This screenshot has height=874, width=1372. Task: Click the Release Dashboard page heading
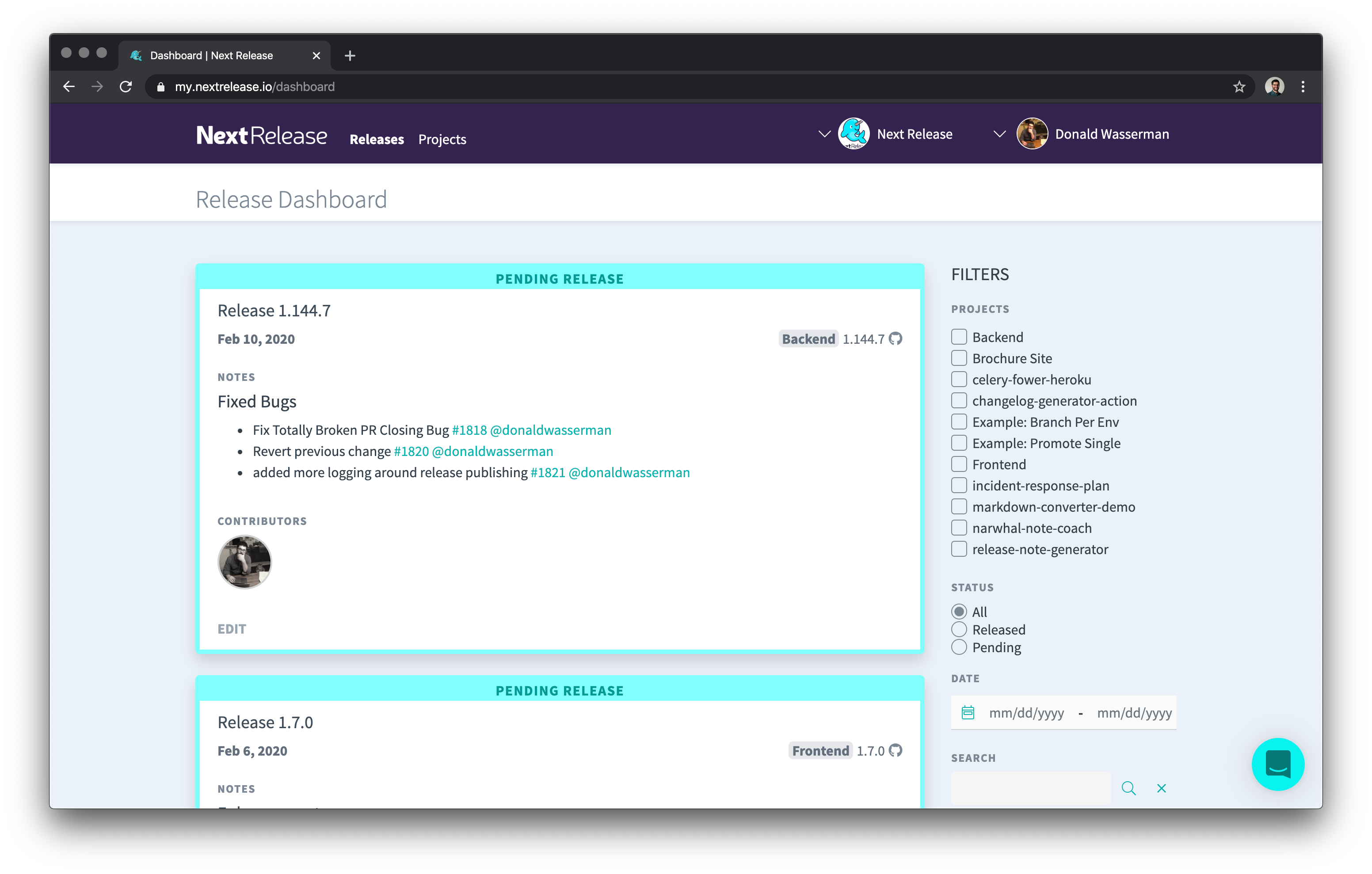(291, 200)
